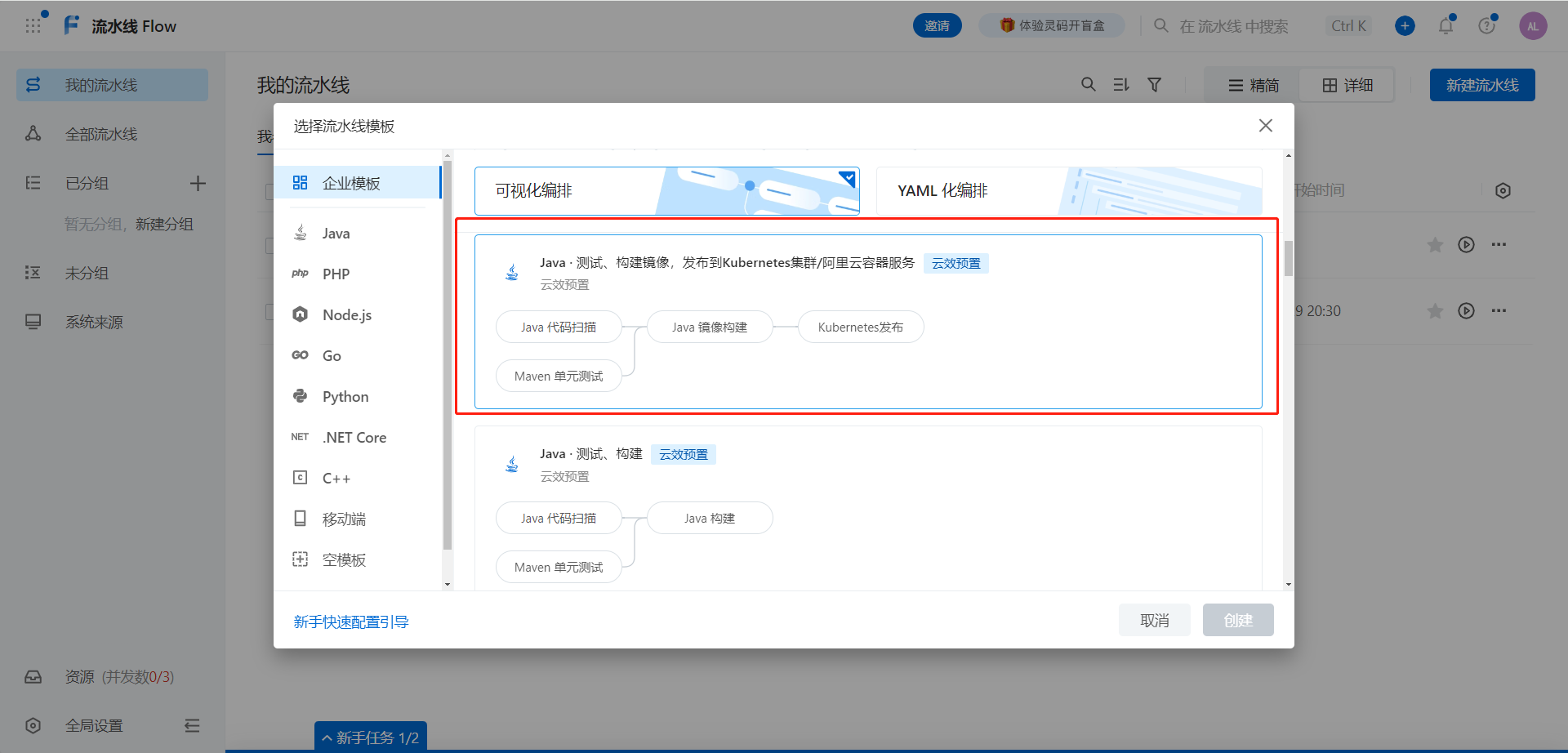Viewport: 1568px width, 753px height.
Task: Open the notifications bell
Action: coord(1445,26)
